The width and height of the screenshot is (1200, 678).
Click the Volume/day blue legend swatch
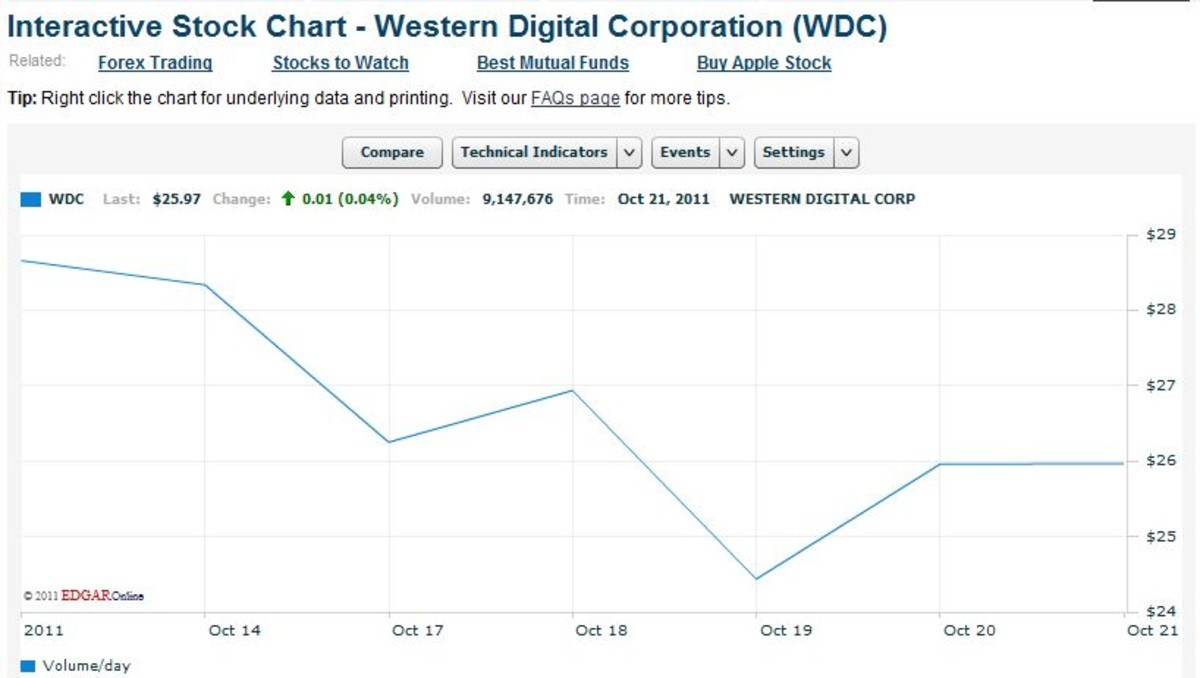tap(28, 666)
